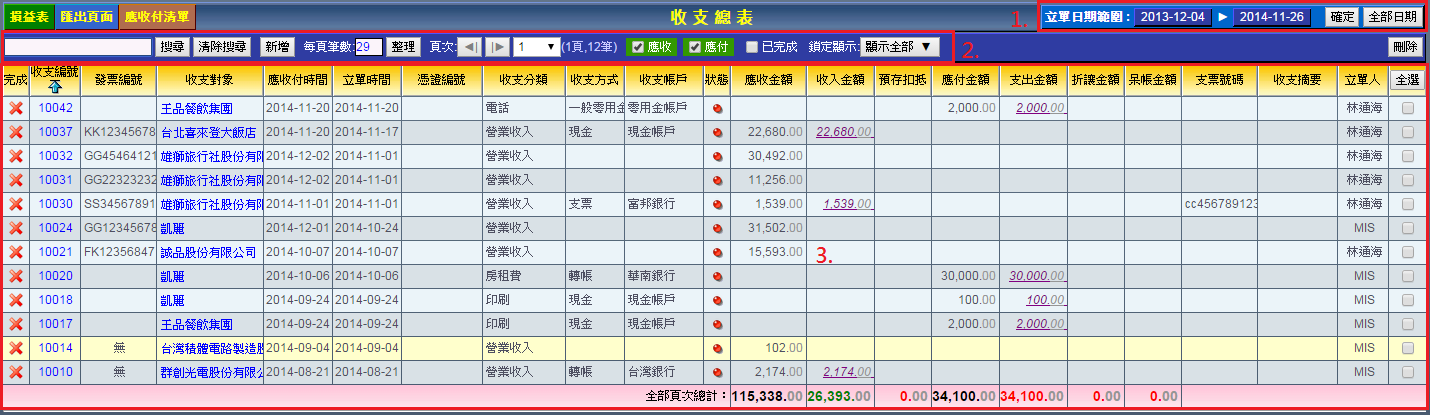Open the 鎖定顯示 顯示全部 dropdown
The image size is (1430, 415).
900,47
